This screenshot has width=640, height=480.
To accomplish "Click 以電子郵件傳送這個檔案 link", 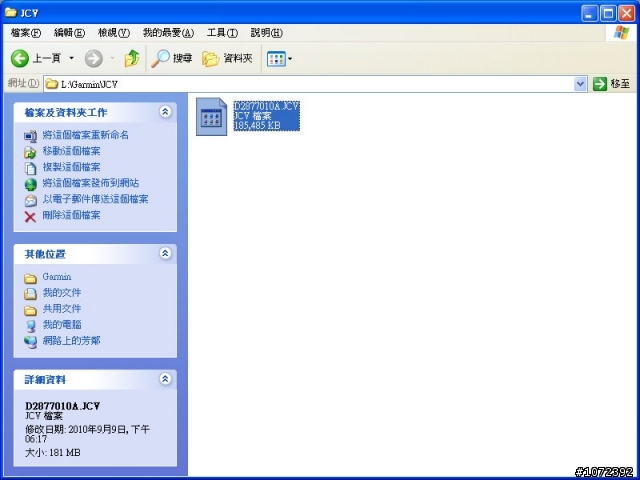I will tap(95, 199).
